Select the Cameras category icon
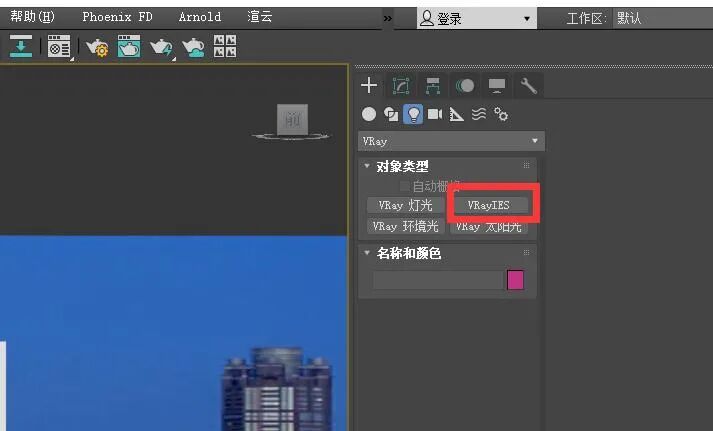The image size is (713, 431). 435,114
